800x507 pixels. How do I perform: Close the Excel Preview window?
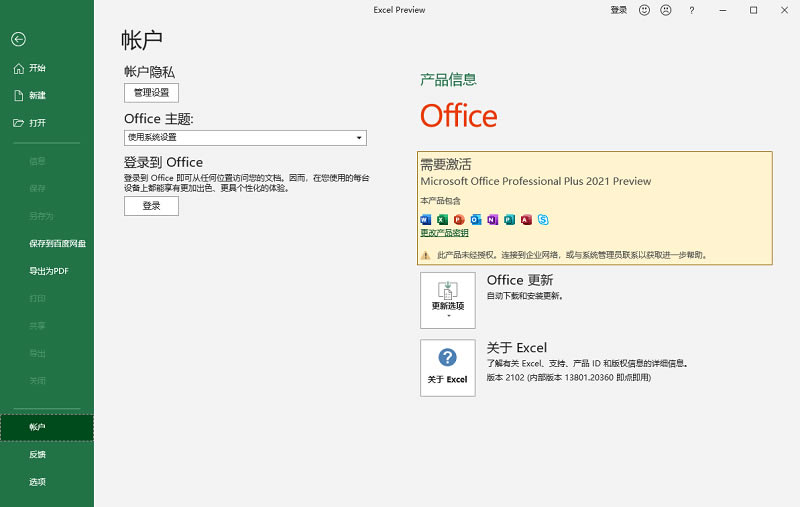pyautogui.click(x=784, y=10)
